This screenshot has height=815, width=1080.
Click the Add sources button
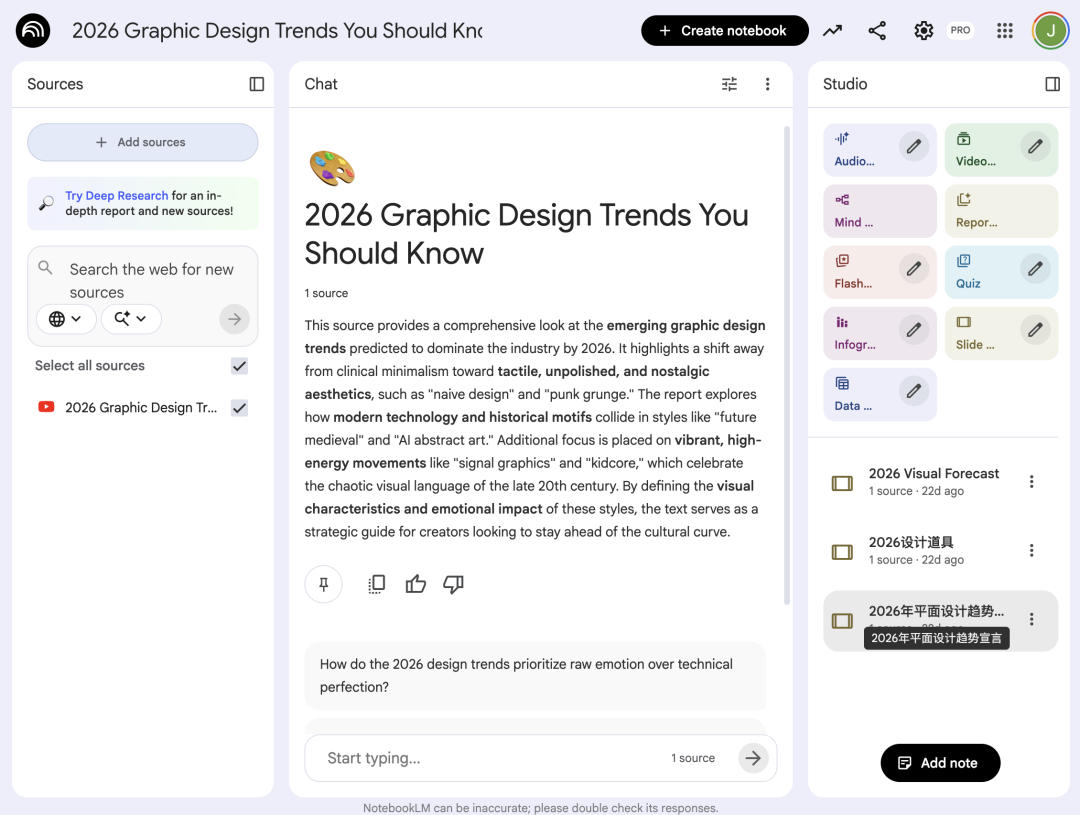tap(142, 142)
